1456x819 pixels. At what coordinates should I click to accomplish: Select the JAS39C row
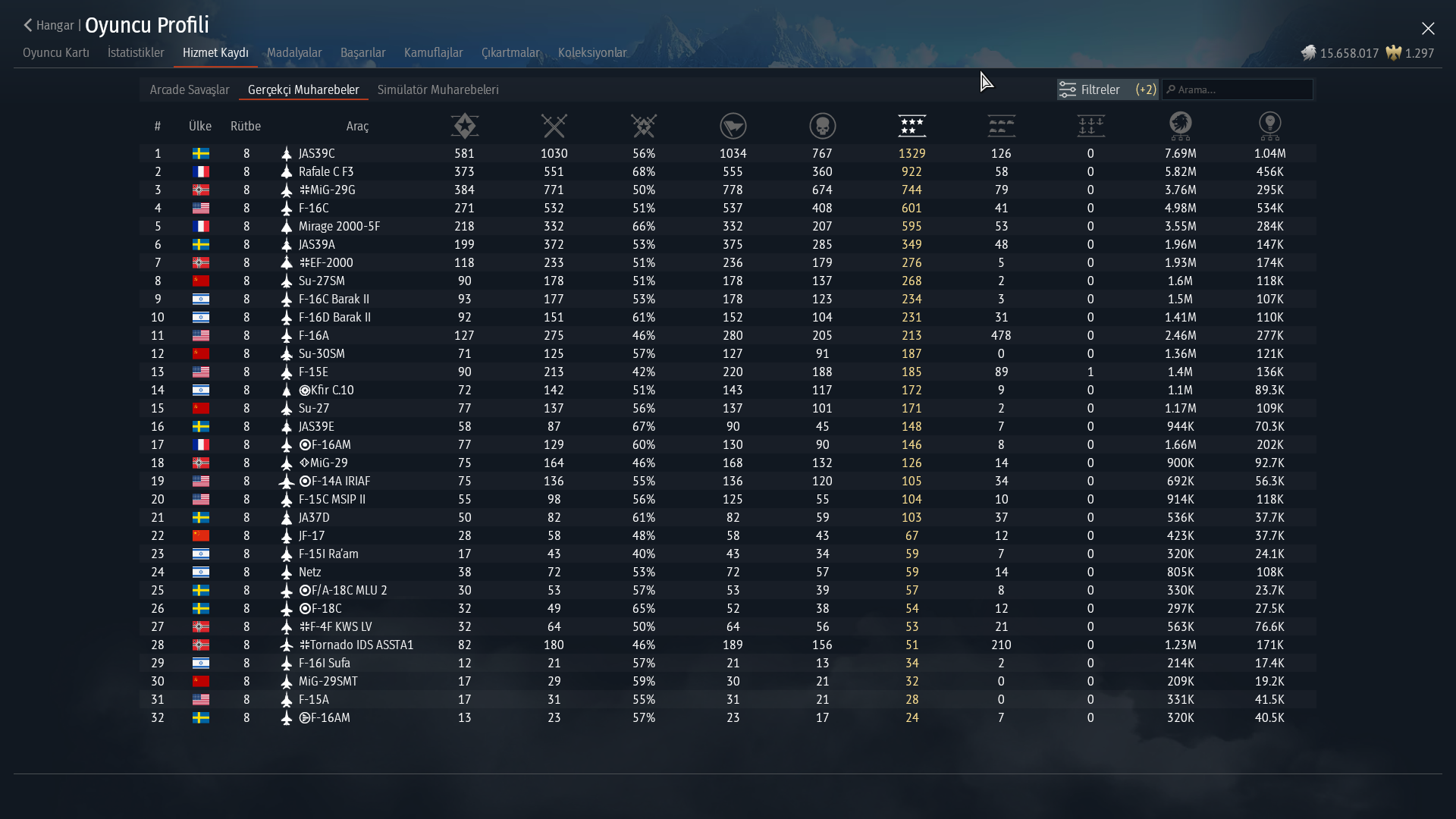pyautogui.click(x=316, y=153)
